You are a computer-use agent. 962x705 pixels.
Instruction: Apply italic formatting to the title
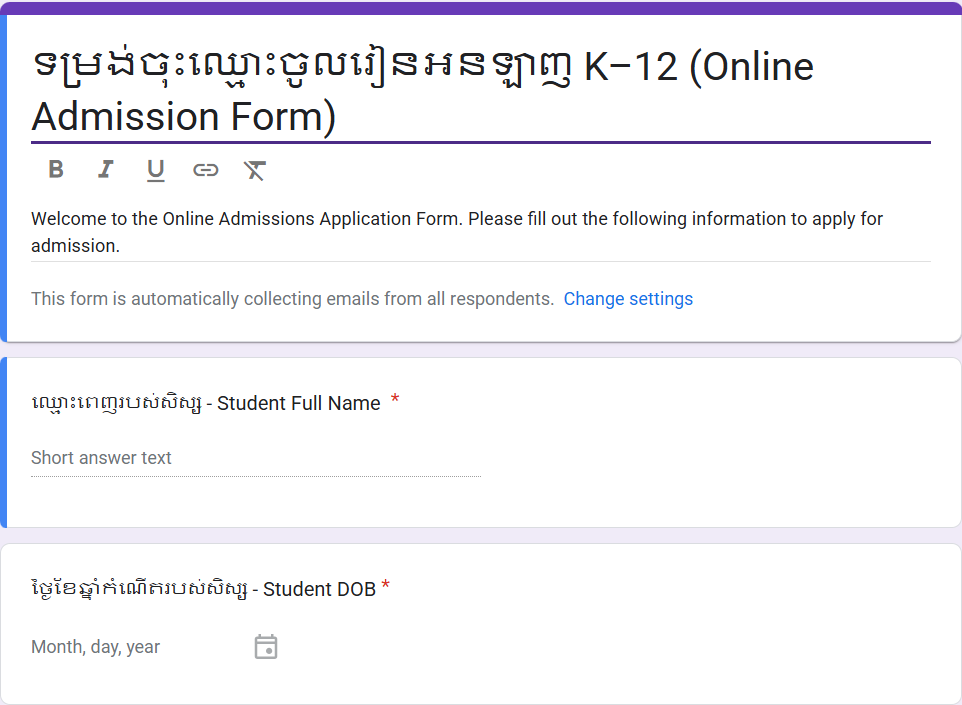point(106,169)
